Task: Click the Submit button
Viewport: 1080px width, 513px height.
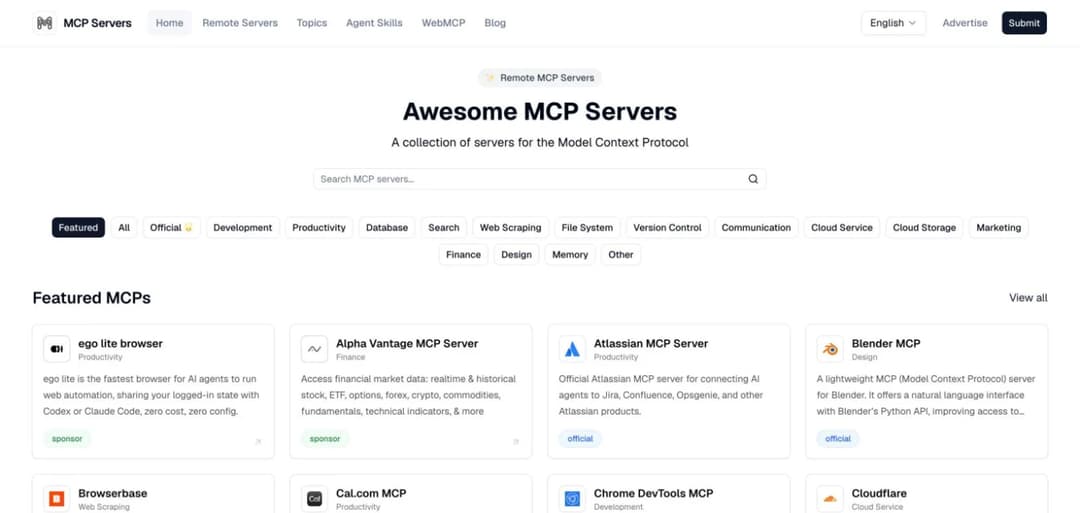Action: [x=1024, y=23]
